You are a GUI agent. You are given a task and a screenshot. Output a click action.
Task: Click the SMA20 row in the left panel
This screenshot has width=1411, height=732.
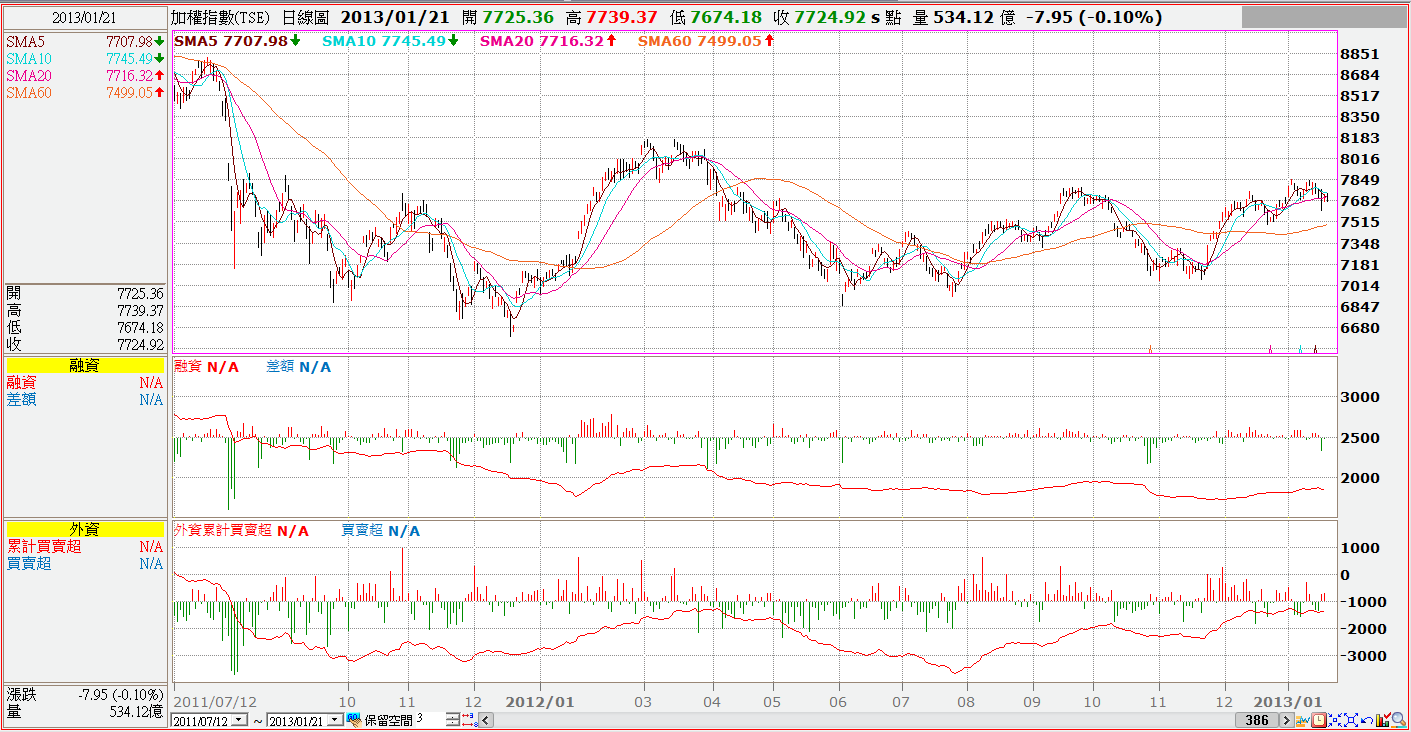(84, 76)
